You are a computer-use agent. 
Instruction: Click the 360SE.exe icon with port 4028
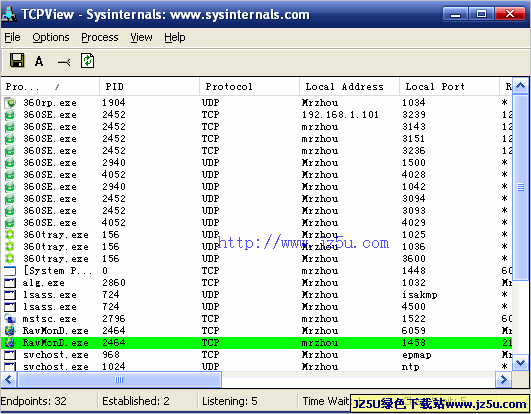[10, 175]
